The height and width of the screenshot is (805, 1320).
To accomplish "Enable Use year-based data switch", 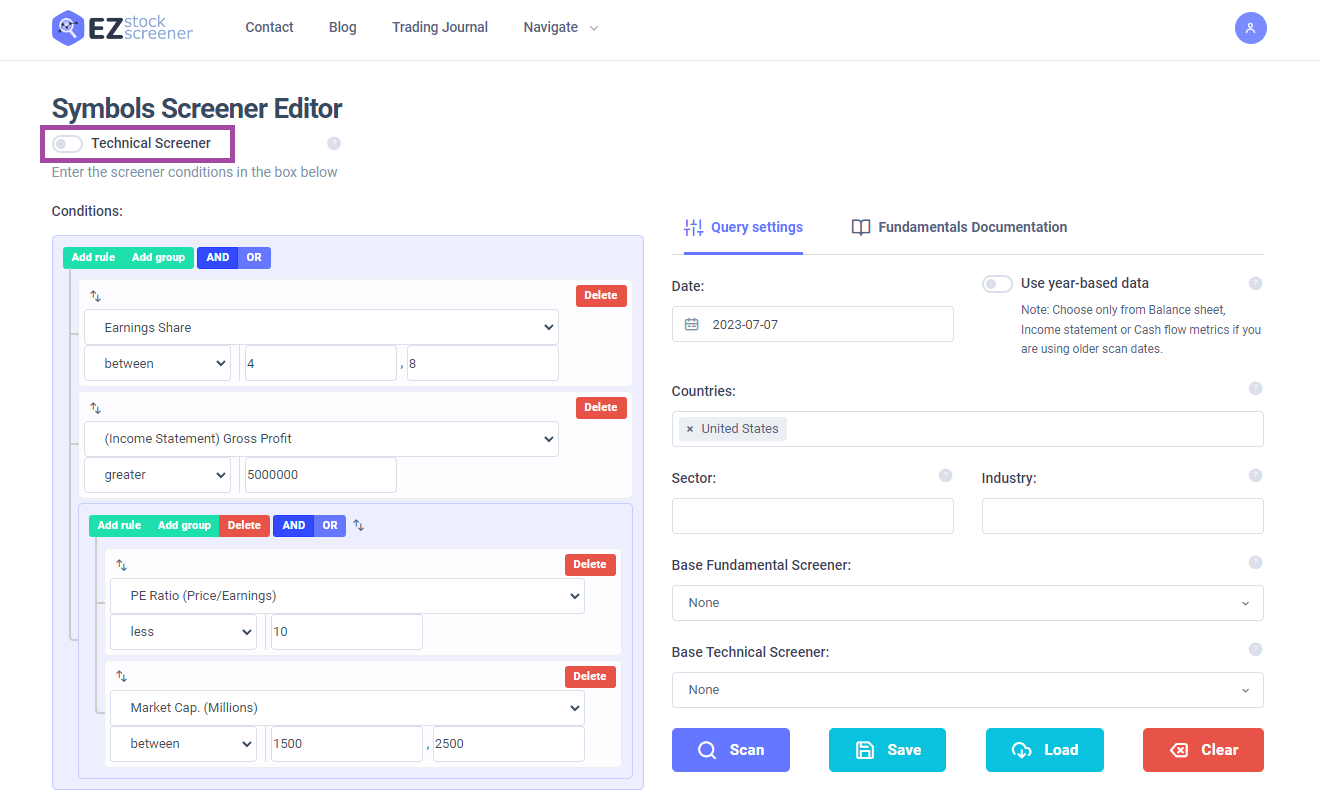I will 997,284.
